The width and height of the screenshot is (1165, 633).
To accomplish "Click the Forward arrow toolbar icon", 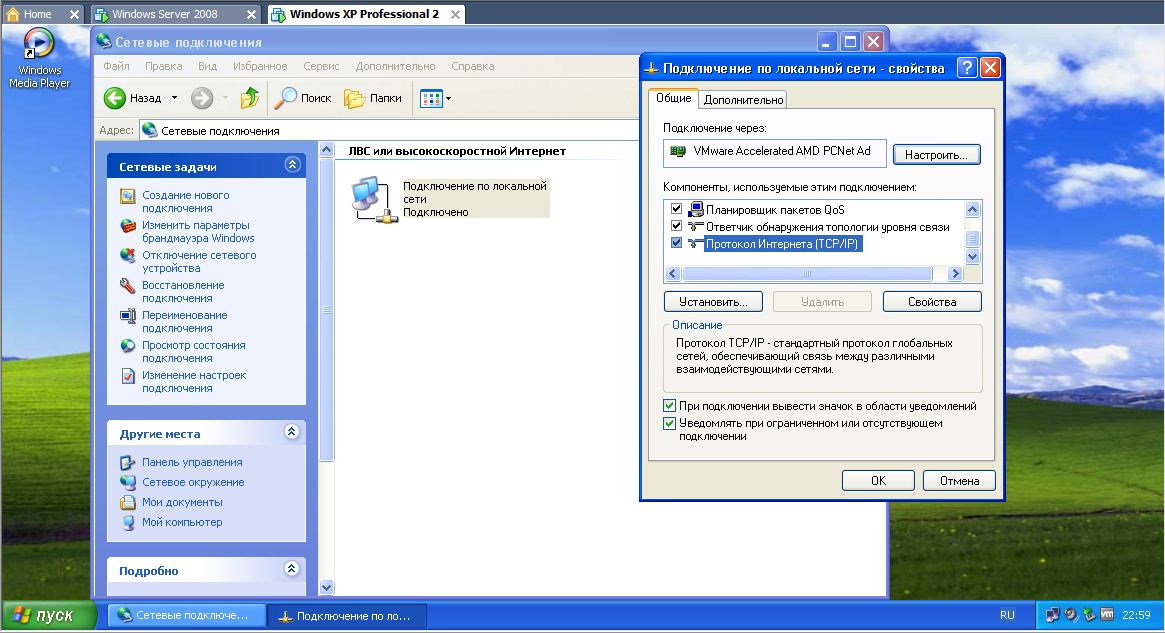I will click(201, 97).
